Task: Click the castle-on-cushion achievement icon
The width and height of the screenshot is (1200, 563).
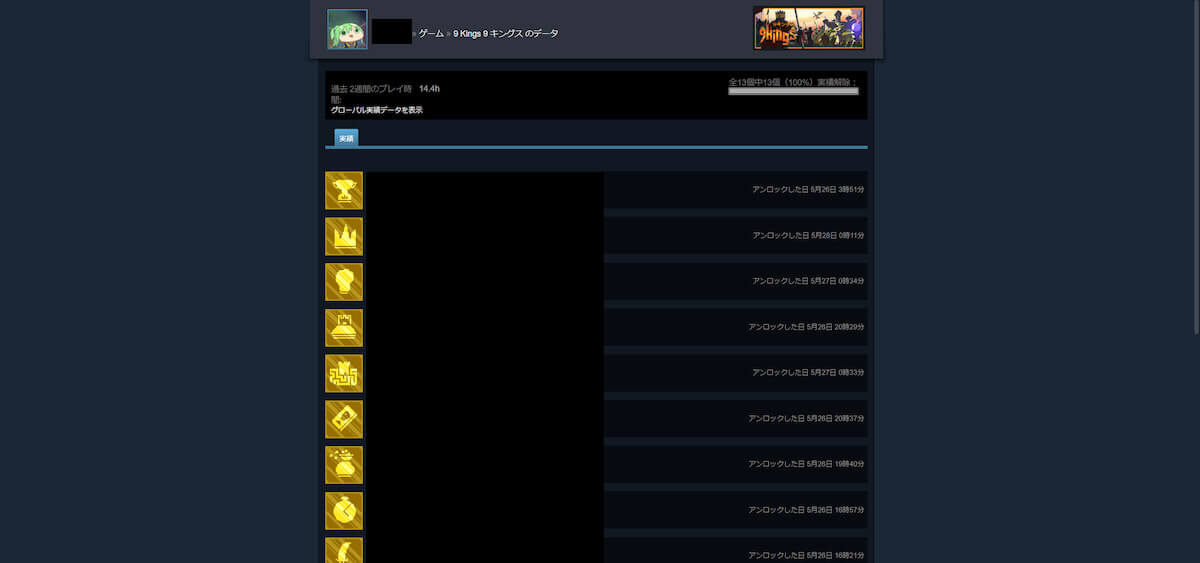Action: [x=344, y=328]
